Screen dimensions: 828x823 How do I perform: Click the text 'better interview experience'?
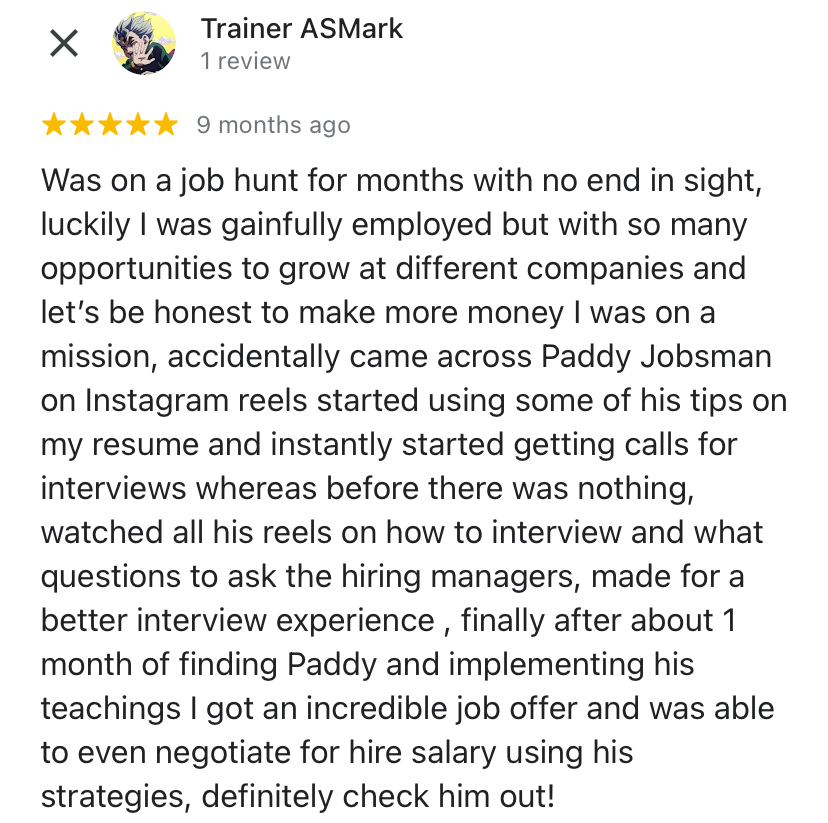coord(239,620)
